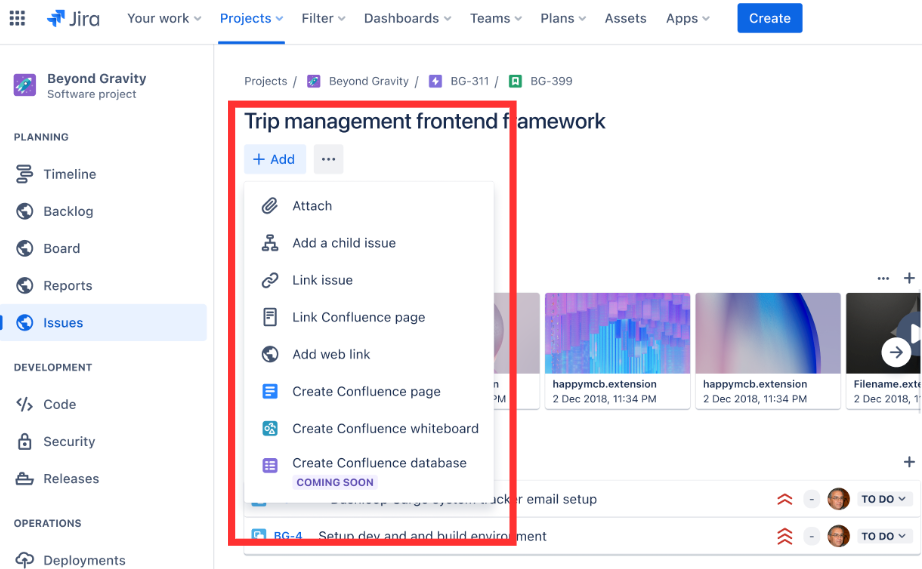Click highest priority icon on BG-4 row

click(x=784, y=536)
